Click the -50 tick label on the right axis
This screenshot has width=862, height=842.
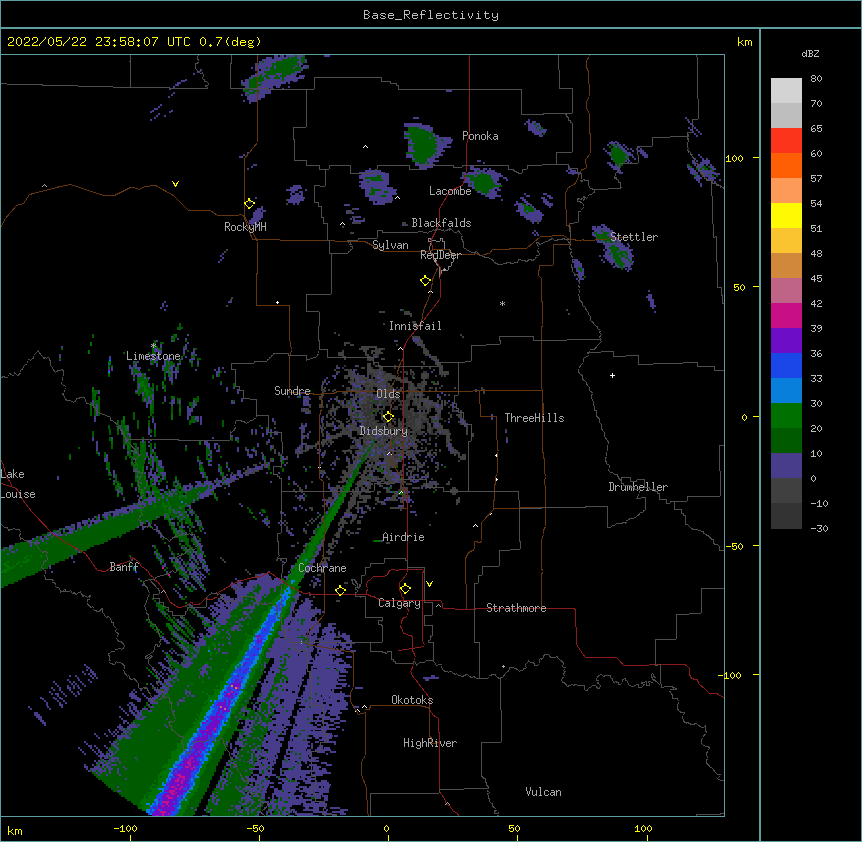734,546
